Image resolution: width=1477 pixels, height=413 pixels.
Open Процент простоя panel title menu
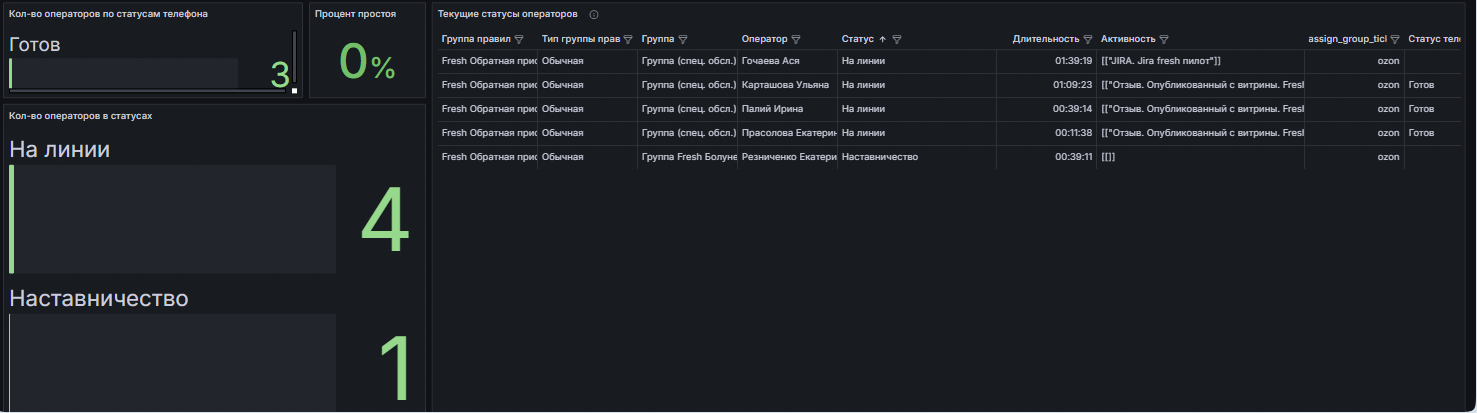pos(355,14)
